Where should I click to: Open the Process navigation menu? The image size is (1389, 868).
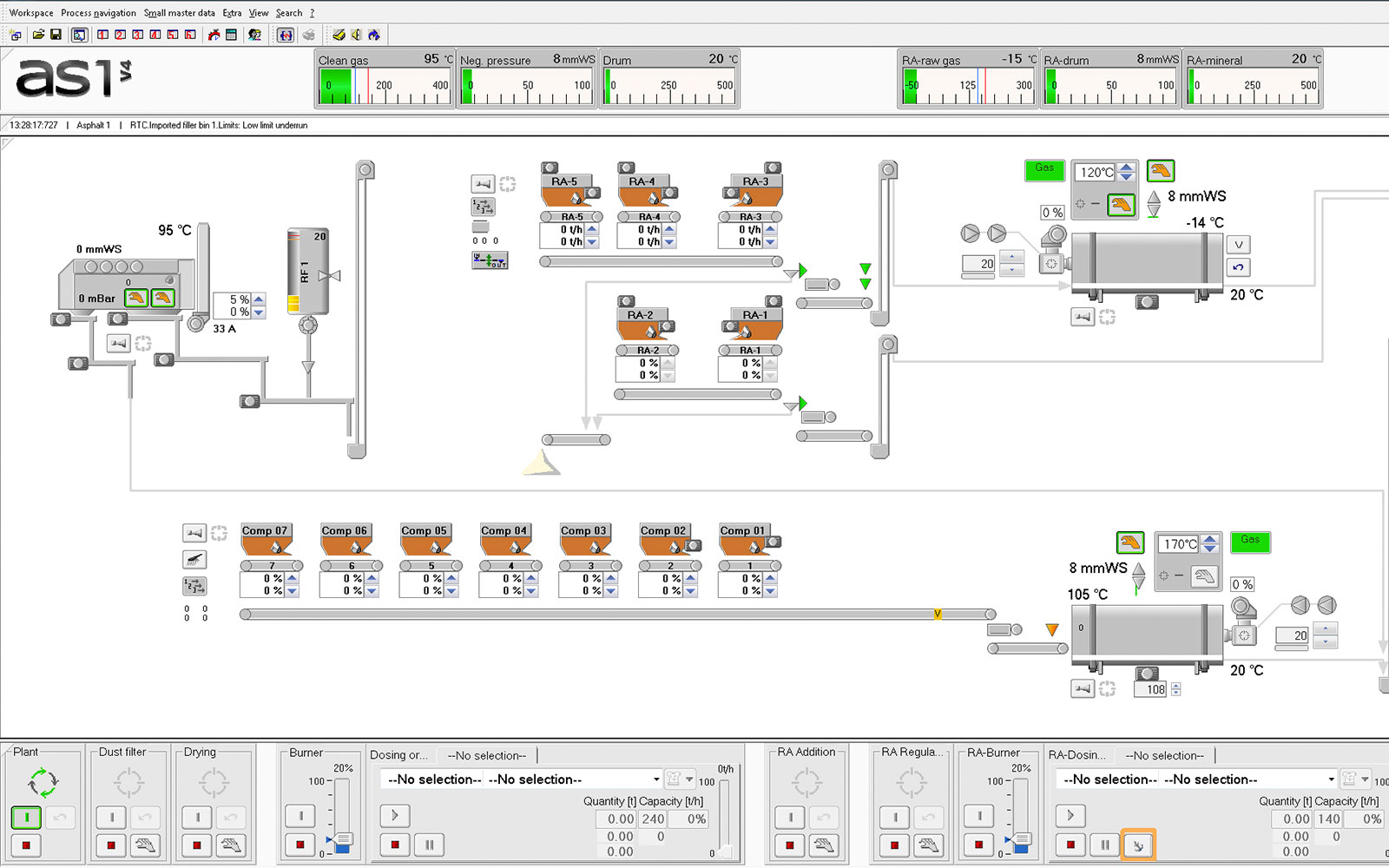tap(98, 13)
